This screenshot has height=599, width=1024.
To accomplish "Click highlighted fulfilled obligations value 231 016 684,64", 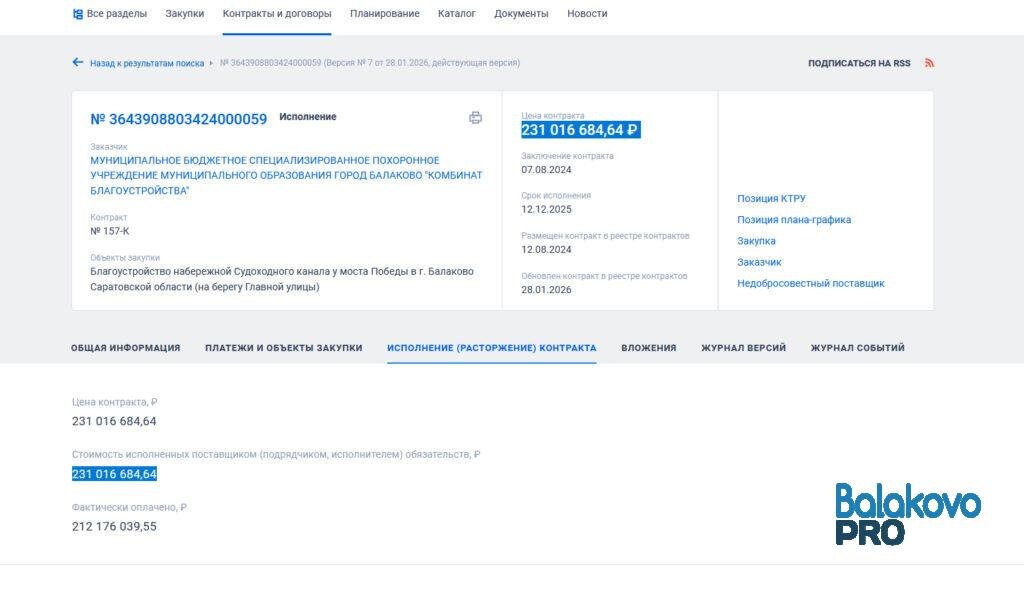I will [114, 474].
